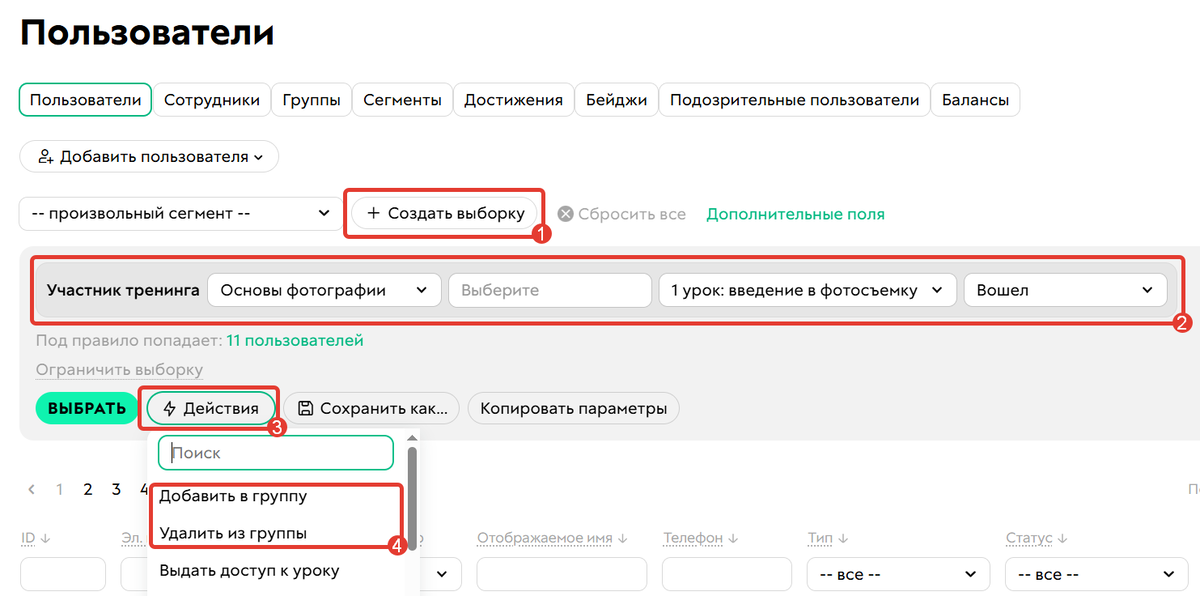Open the Основы фотографии training dropdown

(330, 289)
